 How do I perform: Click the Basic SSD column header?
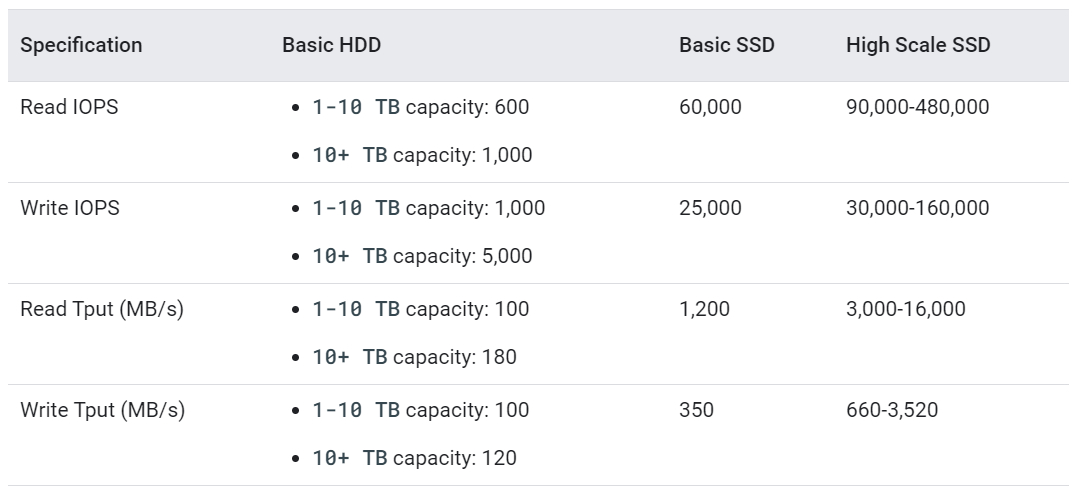pyautogui.click(x=726, y=45)
